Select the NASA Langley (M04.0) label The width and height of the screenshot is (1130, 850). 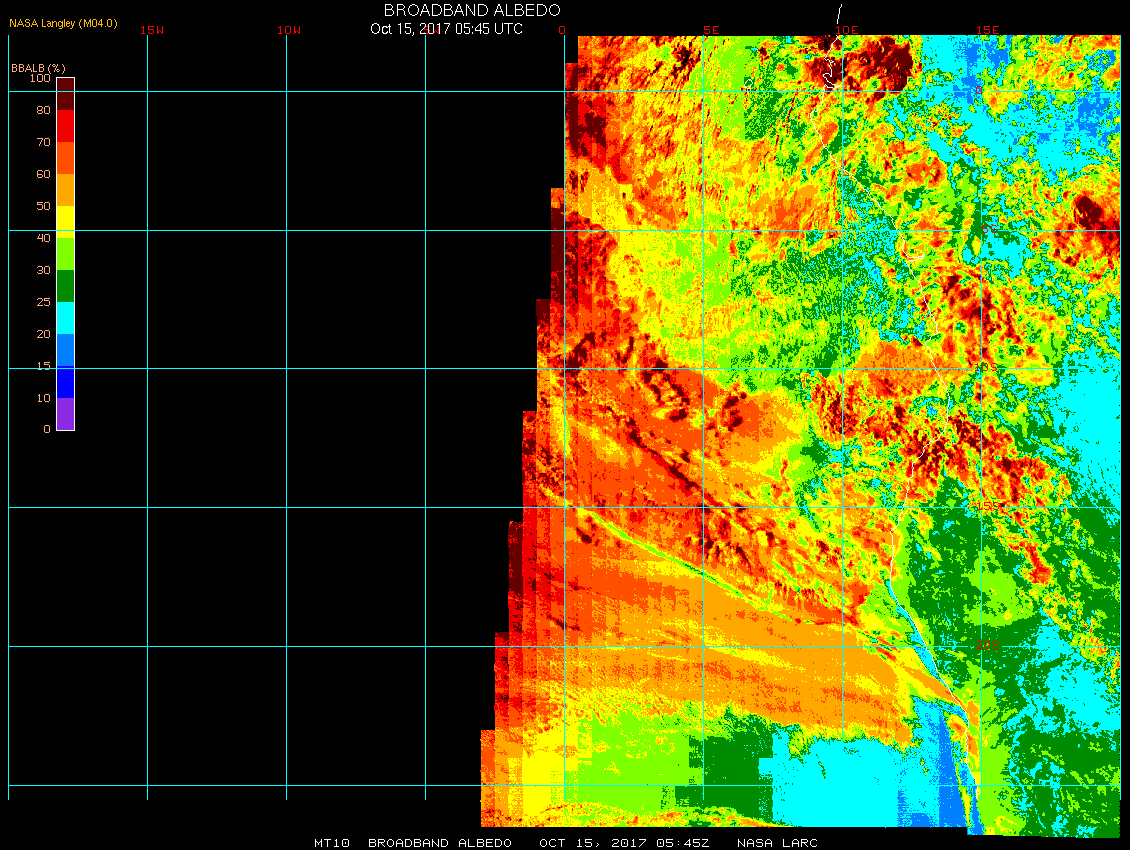point(63,23)
